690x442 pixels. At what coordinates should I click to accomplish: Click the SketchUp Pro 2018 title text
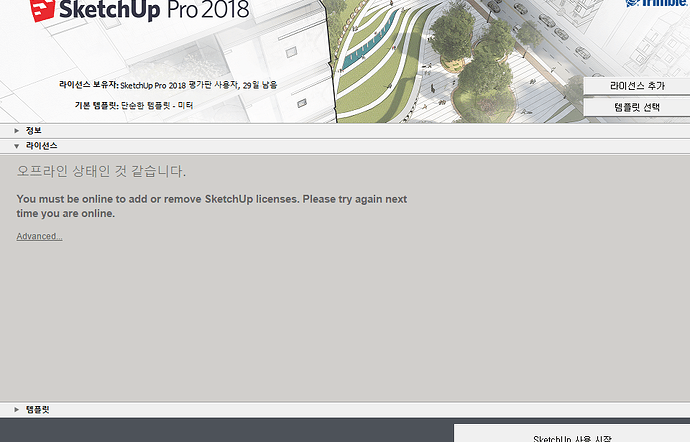click(x=154, y=10)
